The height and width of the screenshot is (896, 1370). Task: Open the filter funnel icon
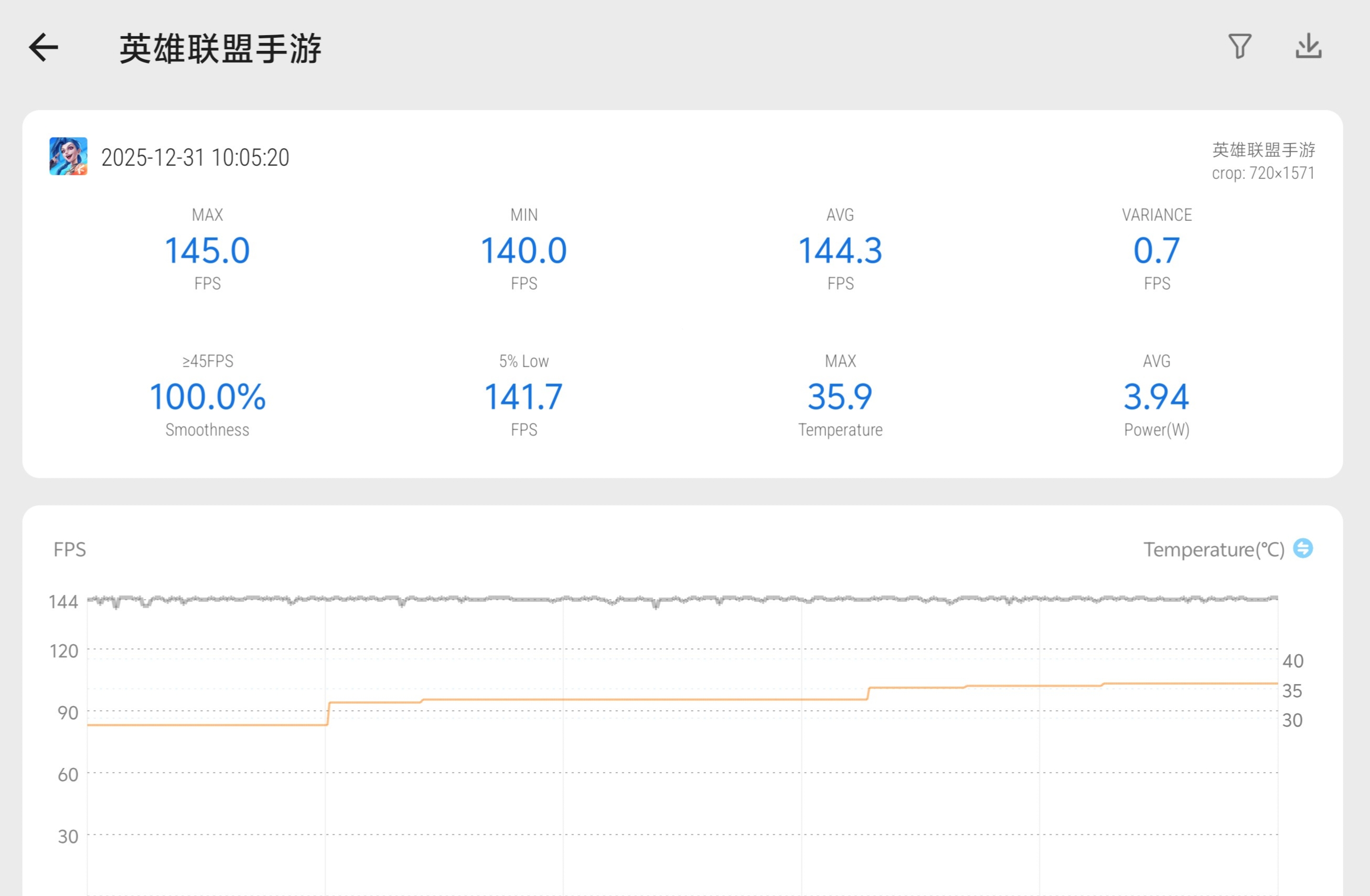[x=1239, y=46]
